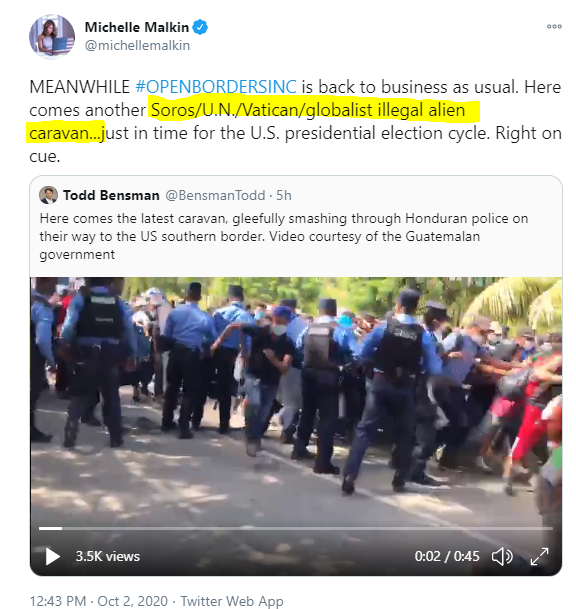Open the #OPENBORDERSINC hashtag link
Image resolution: width=576 pixels, height=609 pixels.
[x=216, y=87]
